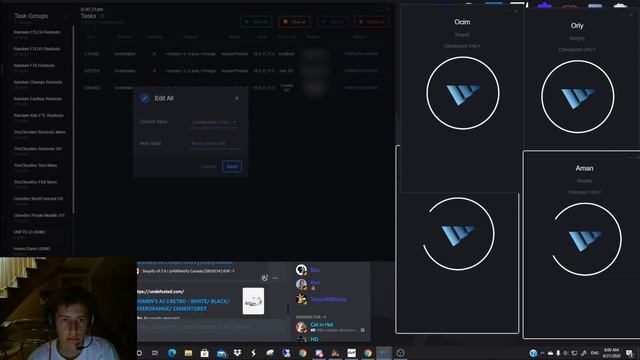
Task: Click the Edit All toolbar button
Action: (332, 22)
